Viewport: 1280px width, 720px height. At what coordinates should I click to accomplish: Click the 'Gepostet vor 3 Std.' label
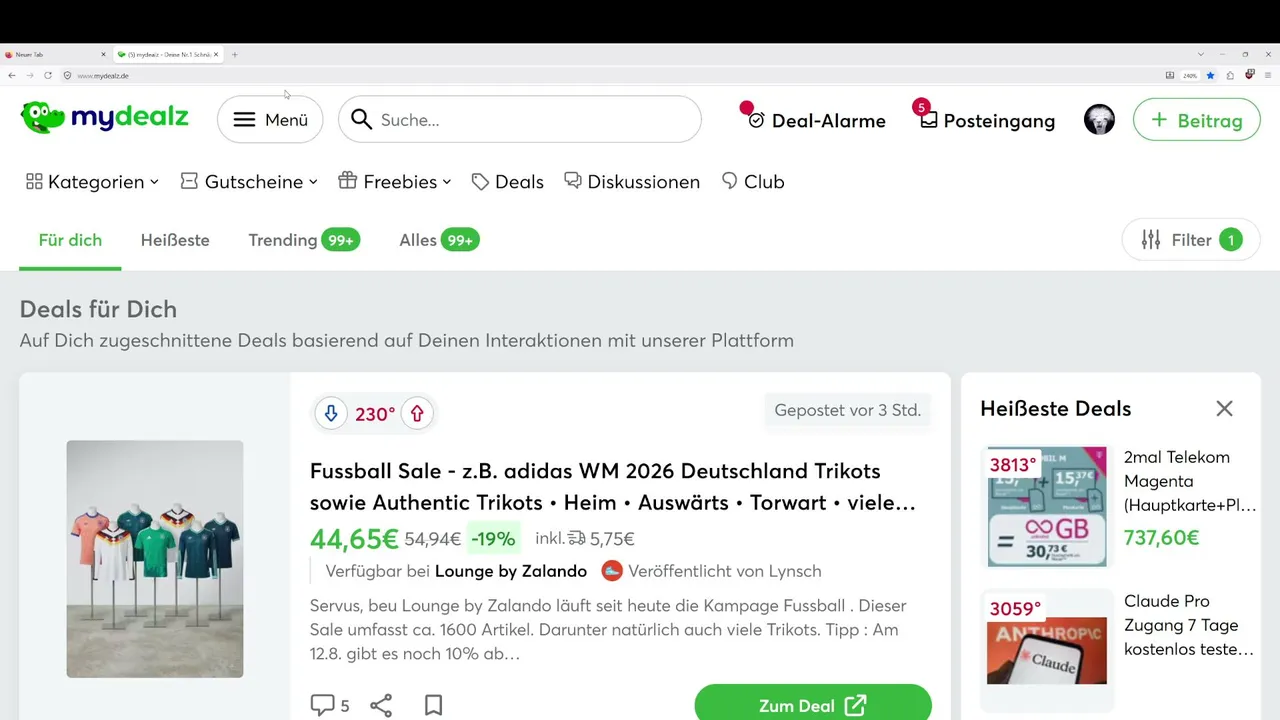(848, 410)
